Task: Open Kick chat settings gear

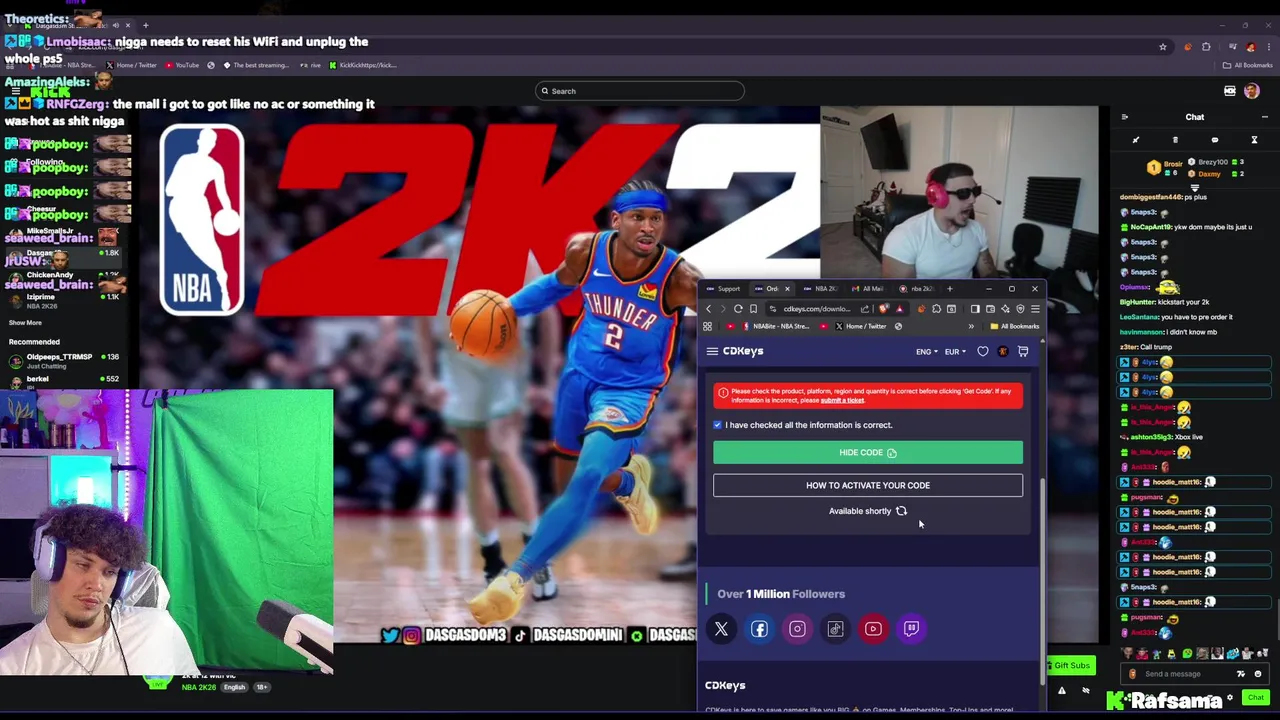Action: point(1230,698)
